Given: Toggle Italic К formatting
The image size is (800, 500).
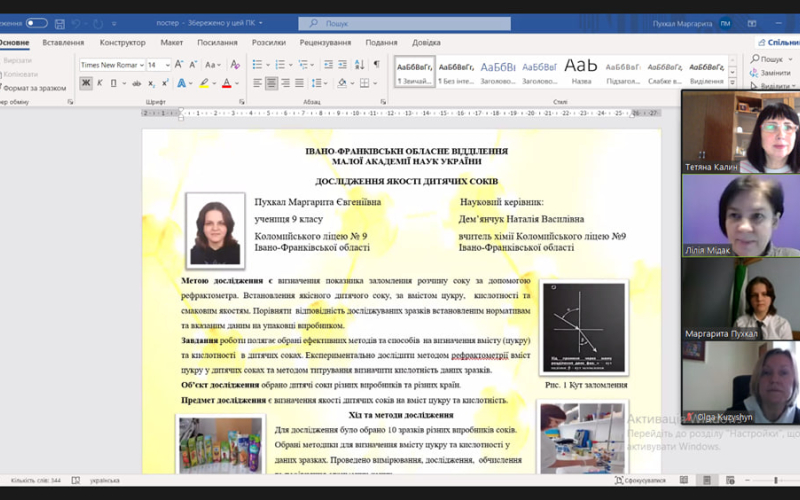Looking at the screenshot, I should pos(99,83).
